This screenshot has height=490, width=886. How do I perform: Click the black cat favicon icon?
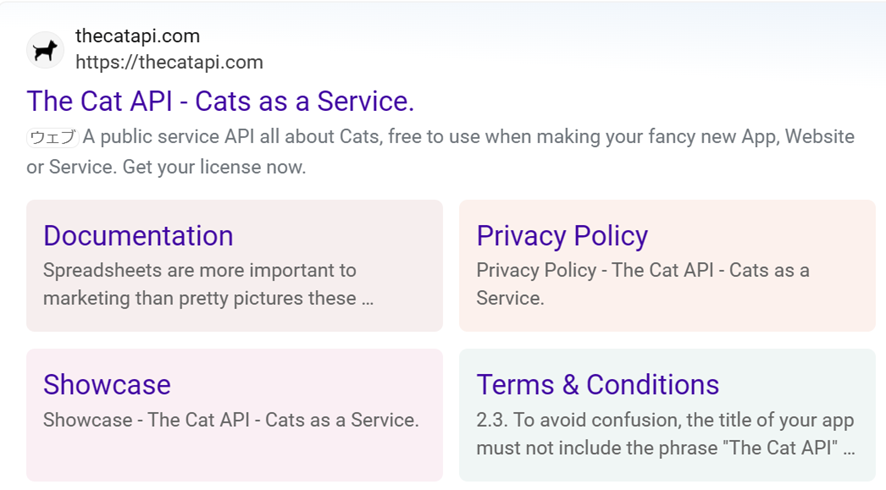coord(45,50)
